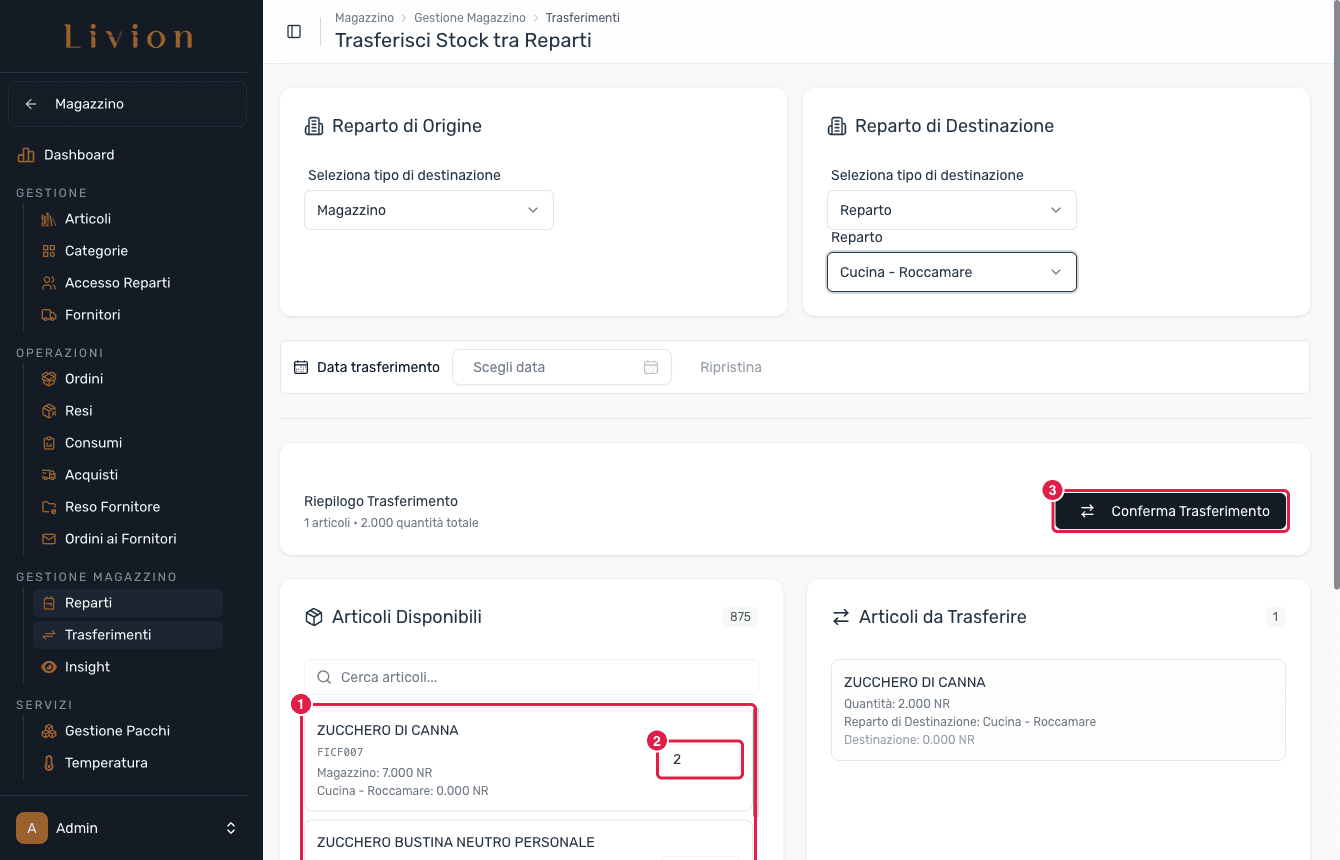Screen dimensions: 1340x860
Task: Open the Magazzino origin type dropdown
Action: click(429, 210)
